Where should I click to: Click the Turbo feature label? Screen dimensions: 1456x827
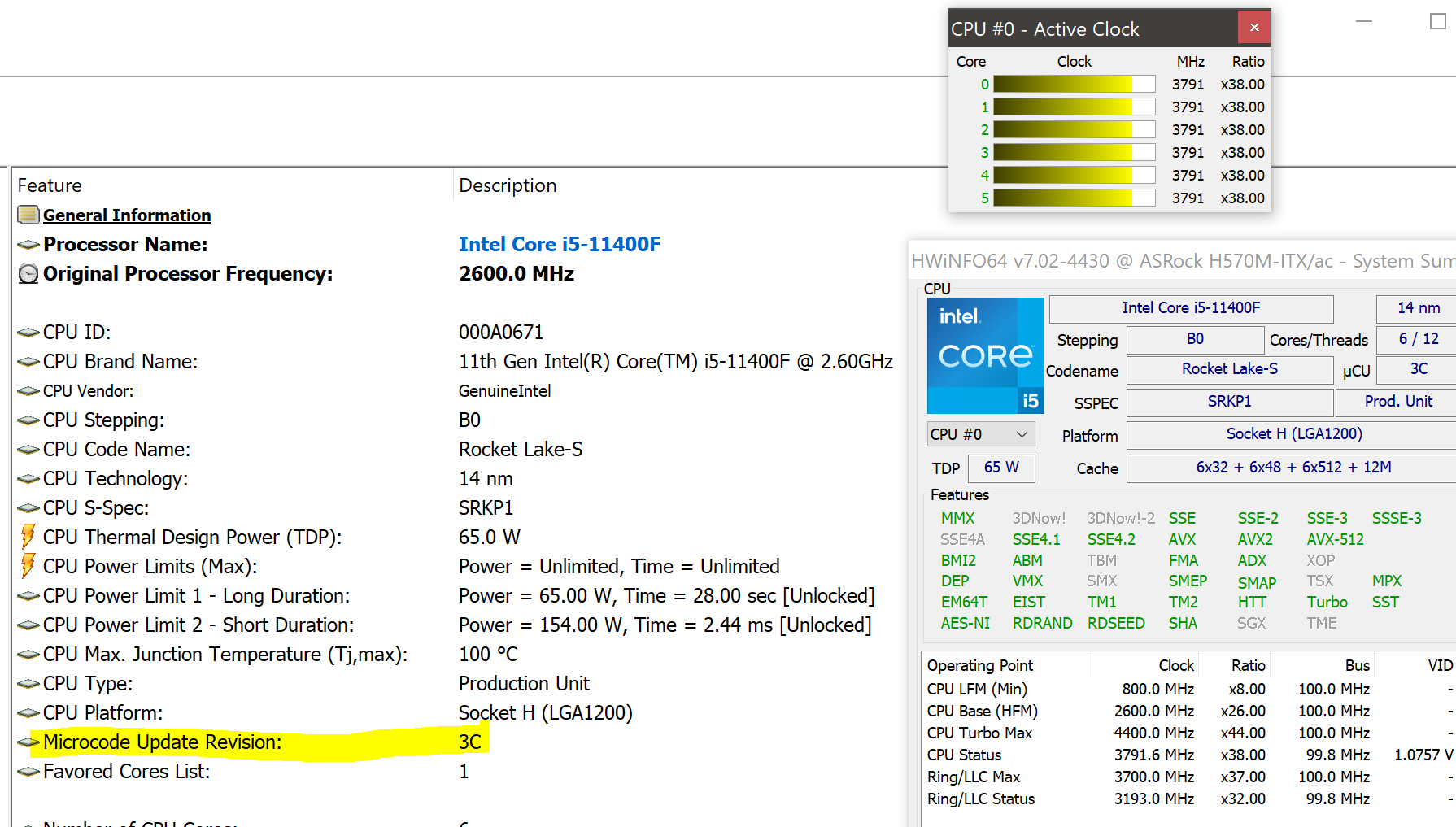1327,602
